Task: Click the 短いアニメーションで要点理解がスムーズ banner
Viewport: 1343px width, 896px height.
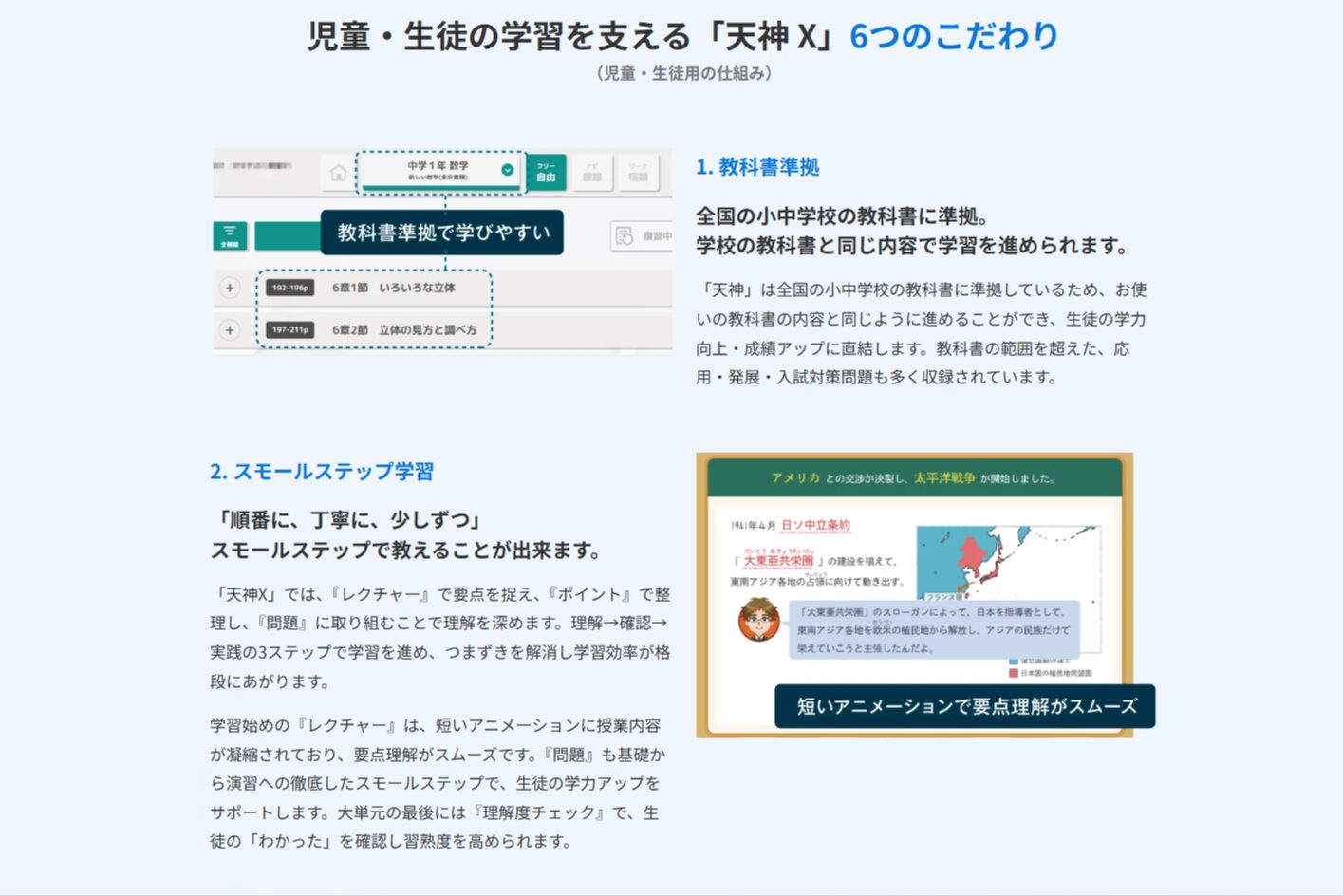Action: coord(964,706)
